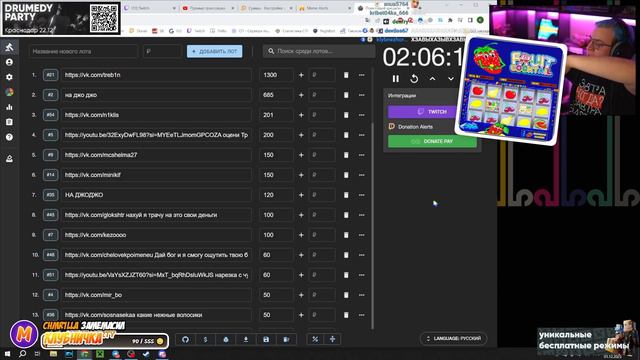Open more options for https://vk.com/treb1n lot
This screenshot has width=640, height=360.
362,75
